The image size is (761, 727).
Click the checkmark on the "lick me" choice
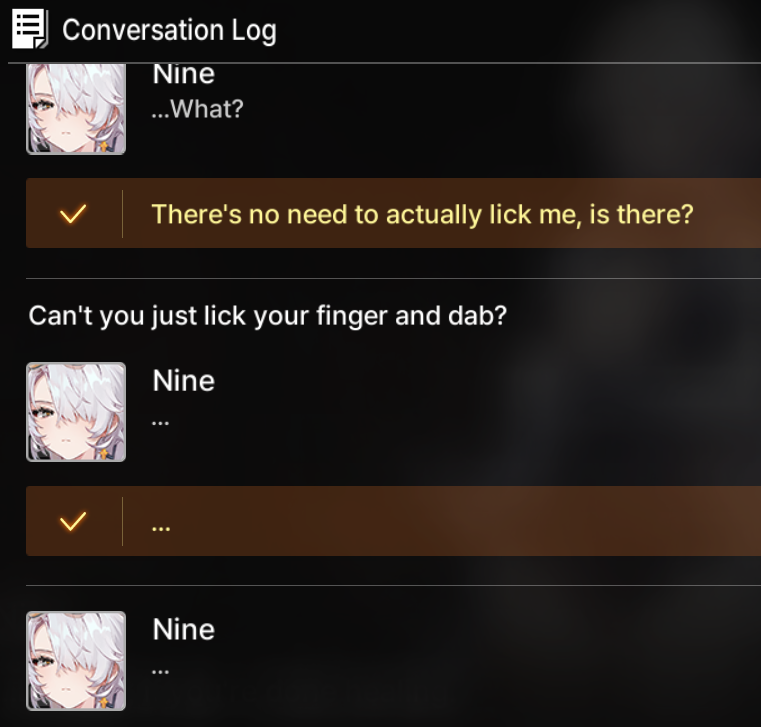coord(73,214)
